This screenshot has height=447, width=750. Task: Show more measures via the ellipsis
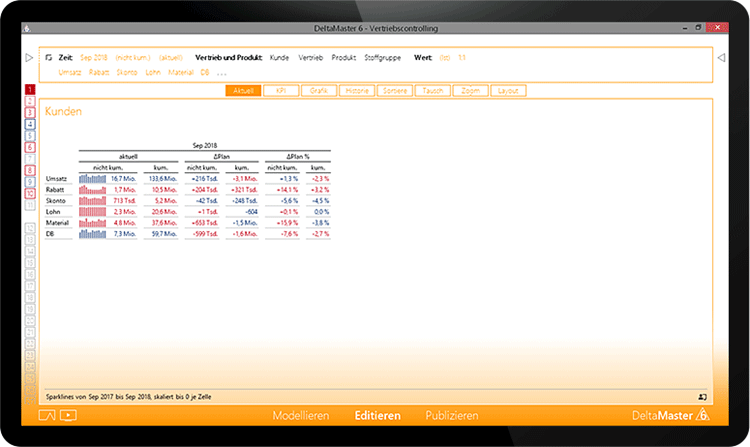point(221,74)
